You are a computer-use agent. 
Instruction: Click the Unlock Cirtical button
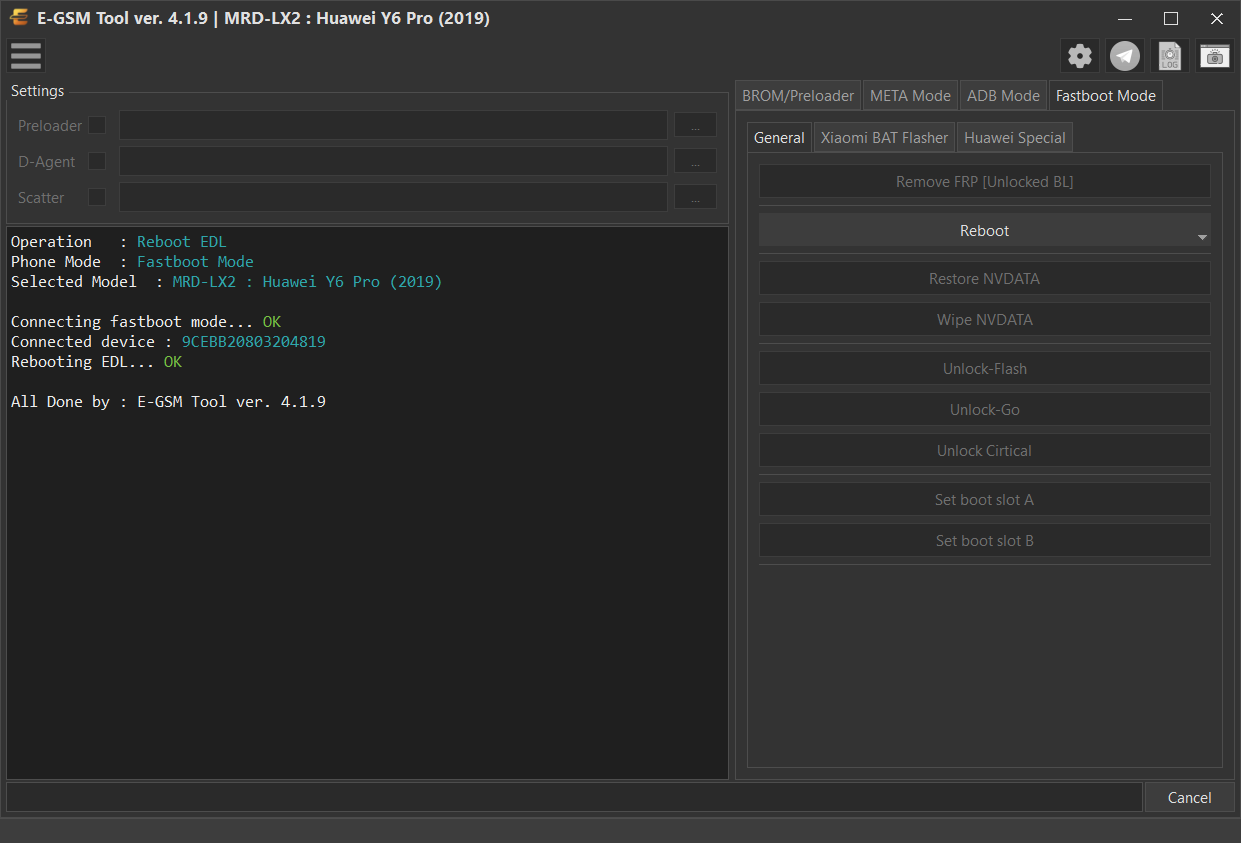point(985,450)
